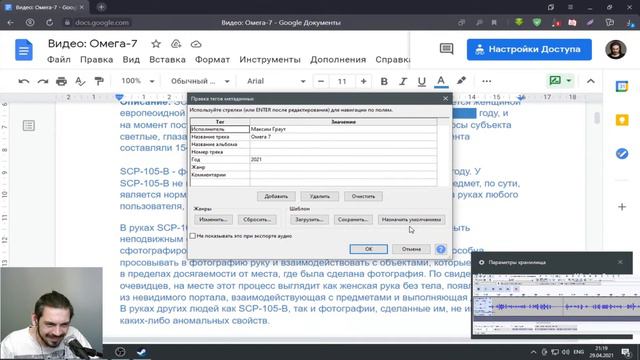Click Сбросить... genres button
Image resolution: width=640 pixels, height=360 pixels.
pos(257,220)
